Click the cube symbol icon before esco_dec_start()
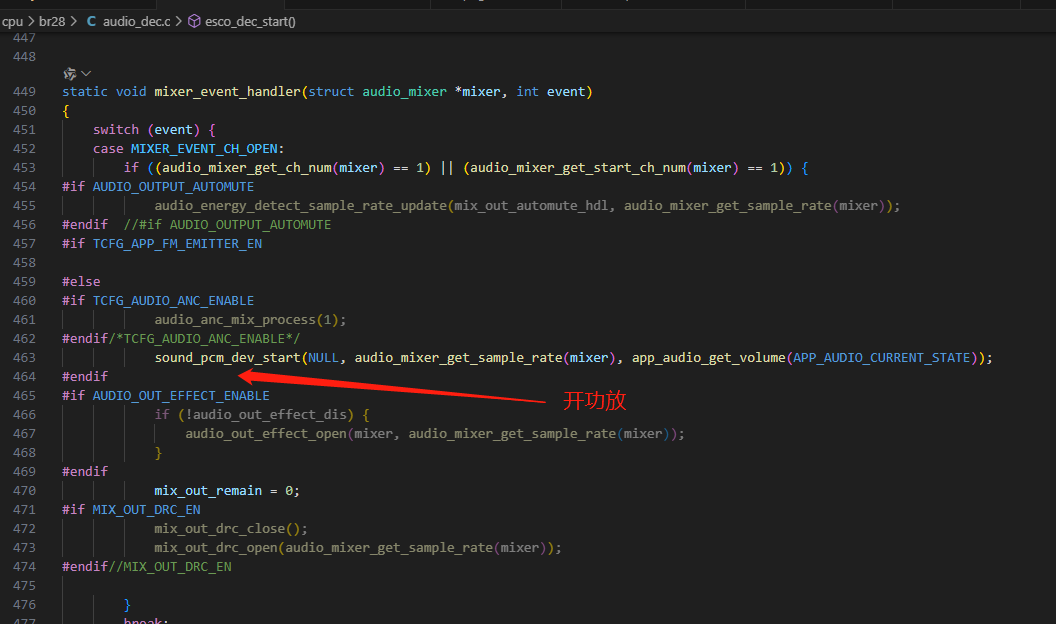This screenshot has height=624, width=1056. tap(194, 22)
